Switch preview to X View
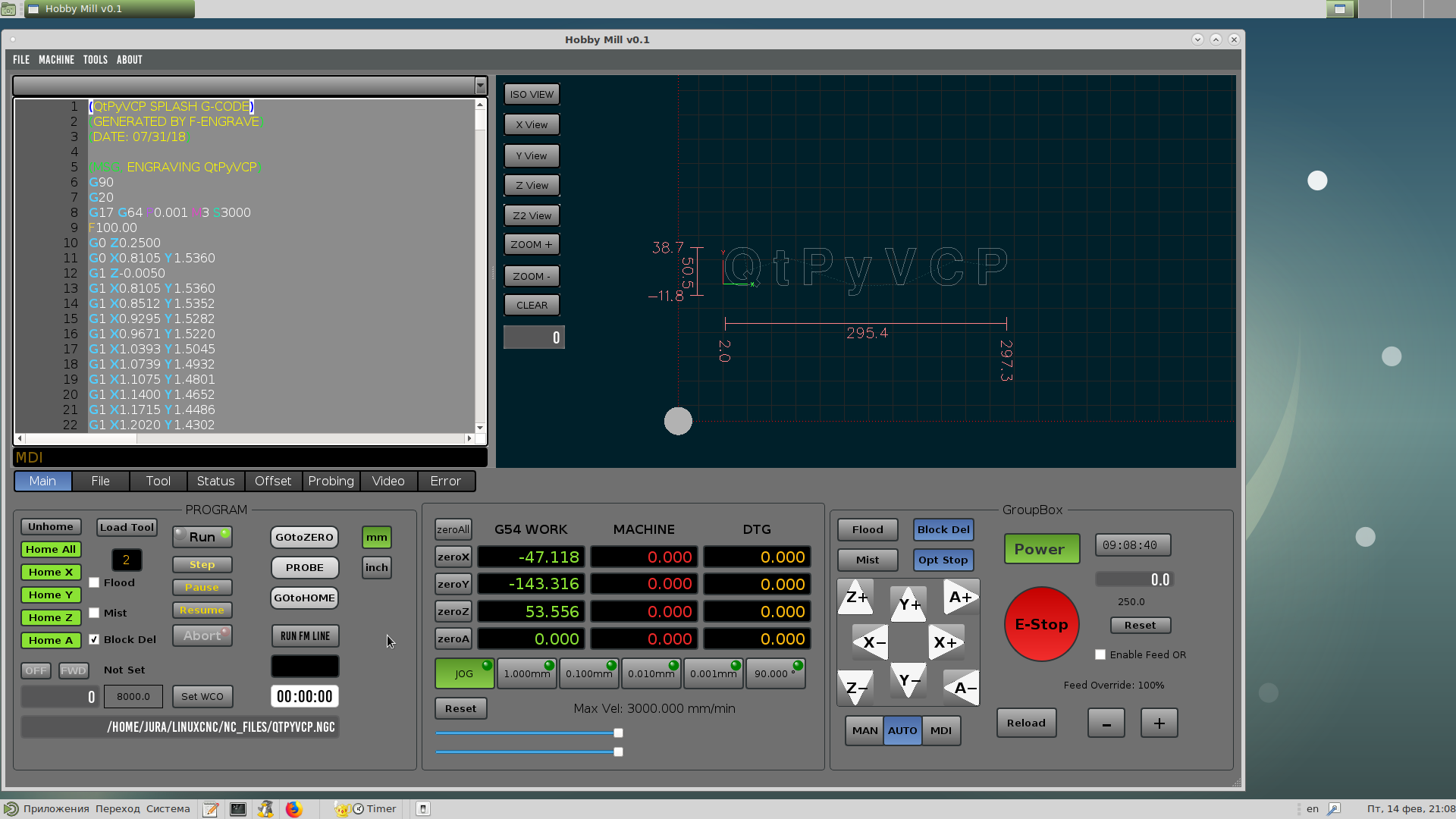Screen dimensions: 1456x819 click(x=532, y=125)
